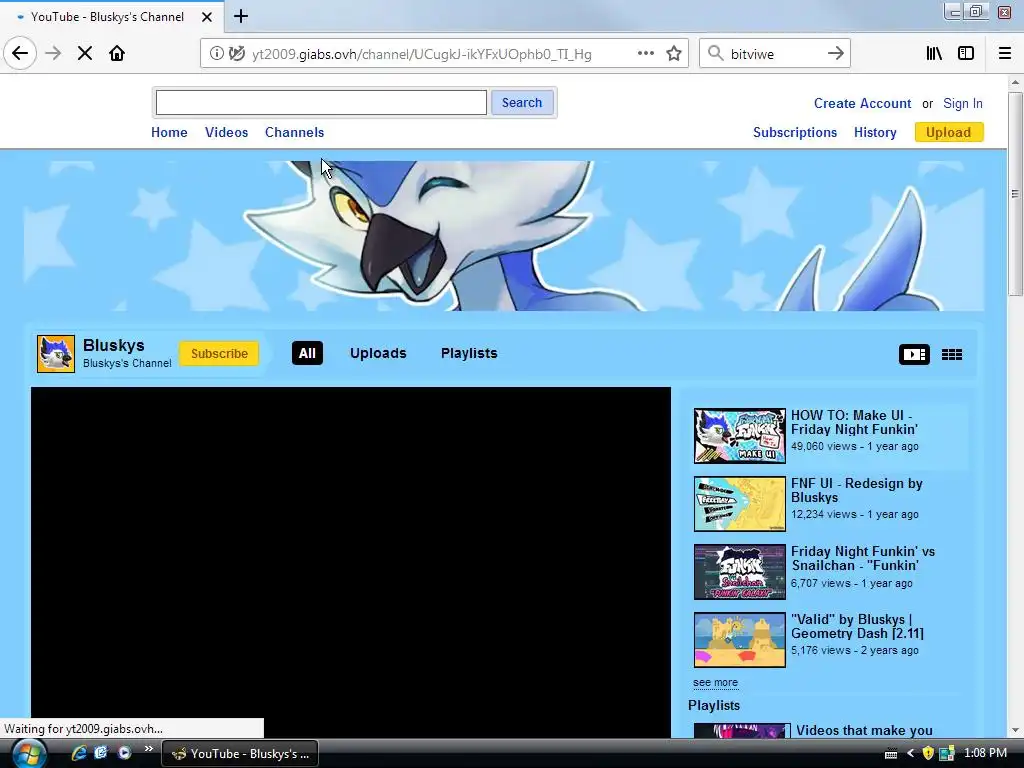
Task: Open "Valid" Geometry Dash video thumbnail
Action: 739,640
